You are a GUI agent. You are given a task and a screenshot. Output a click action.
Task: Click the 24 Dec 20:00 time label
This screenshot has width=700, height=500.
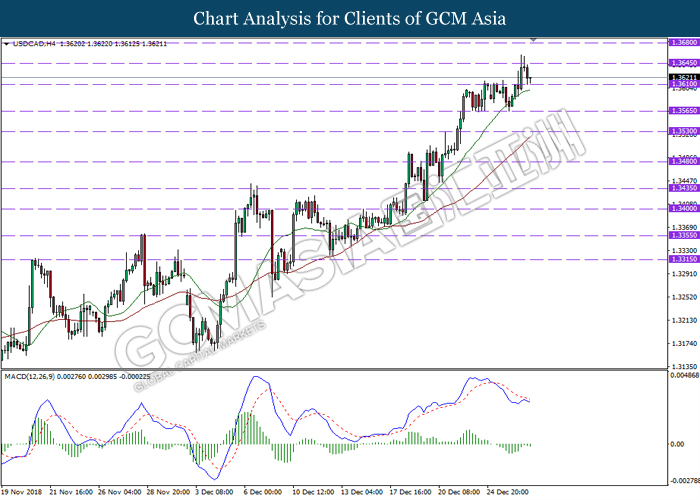508,492
